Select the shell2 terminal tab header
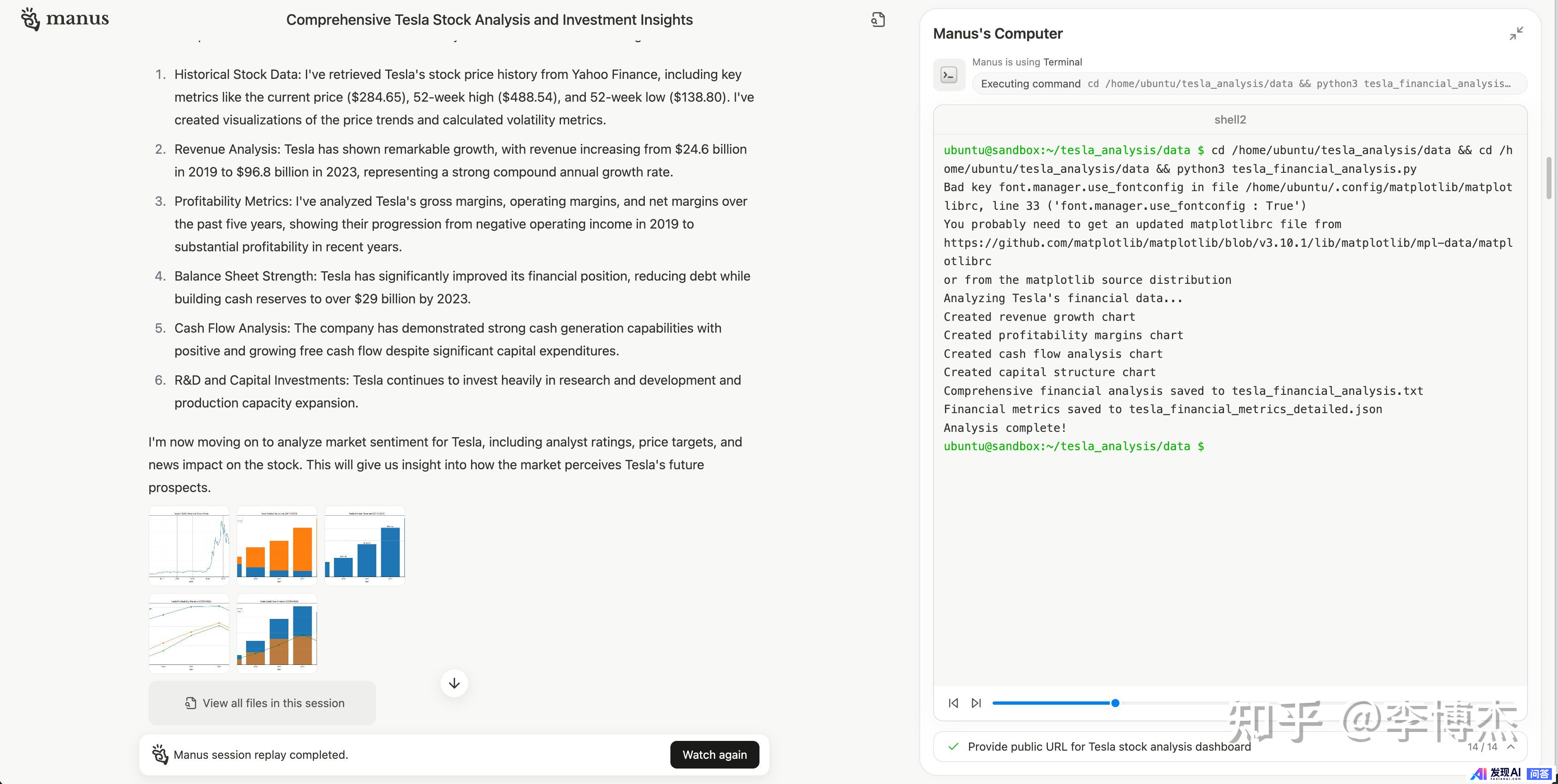 tap(1230, 120)
